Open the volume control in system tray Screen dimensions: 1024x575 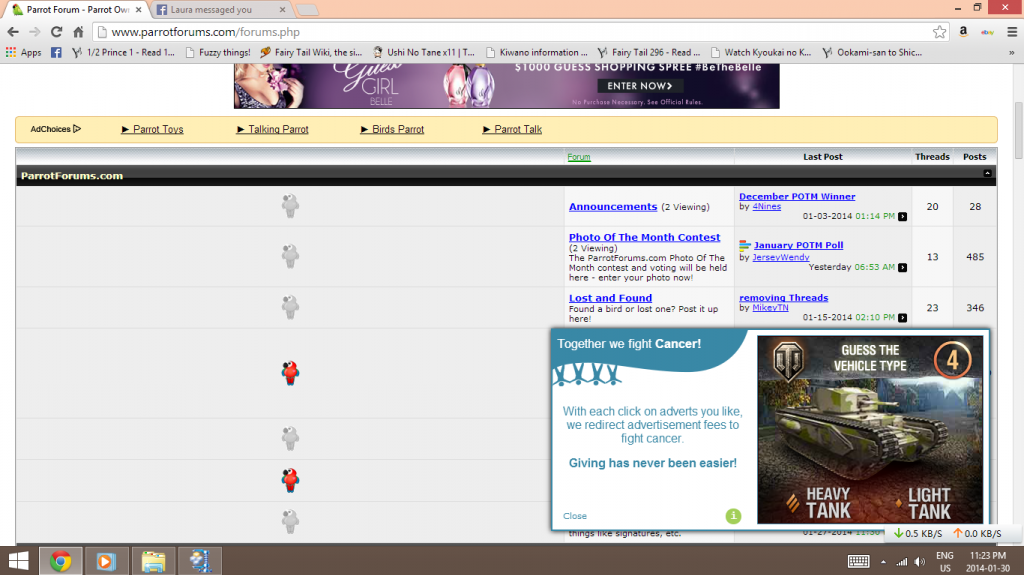(x=920, y=561)
